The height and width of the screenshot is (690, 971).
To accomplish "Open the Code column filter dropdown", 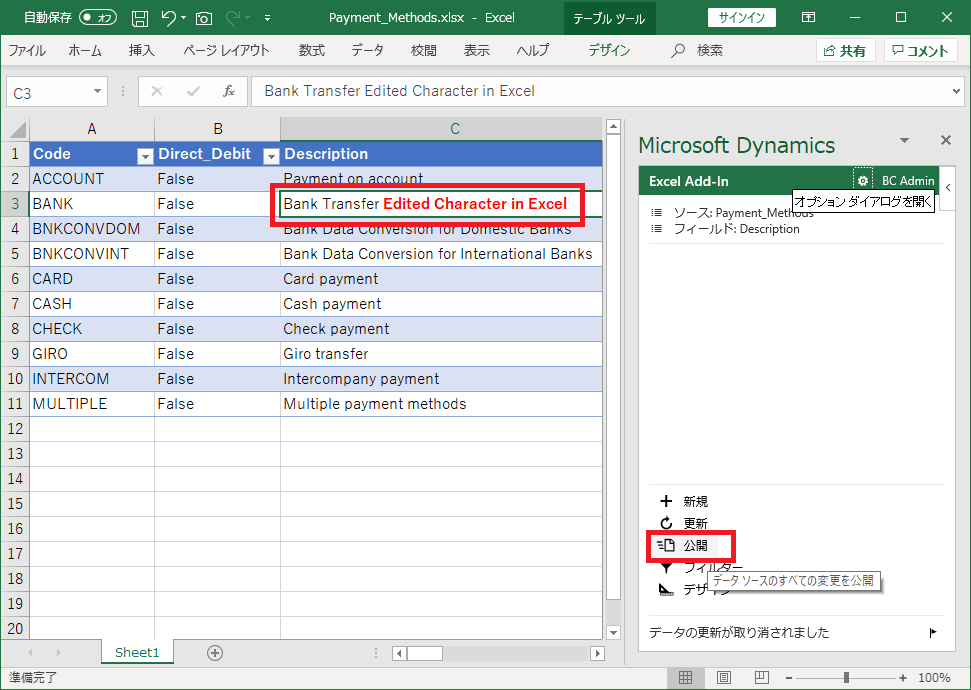I will point(145,156).
